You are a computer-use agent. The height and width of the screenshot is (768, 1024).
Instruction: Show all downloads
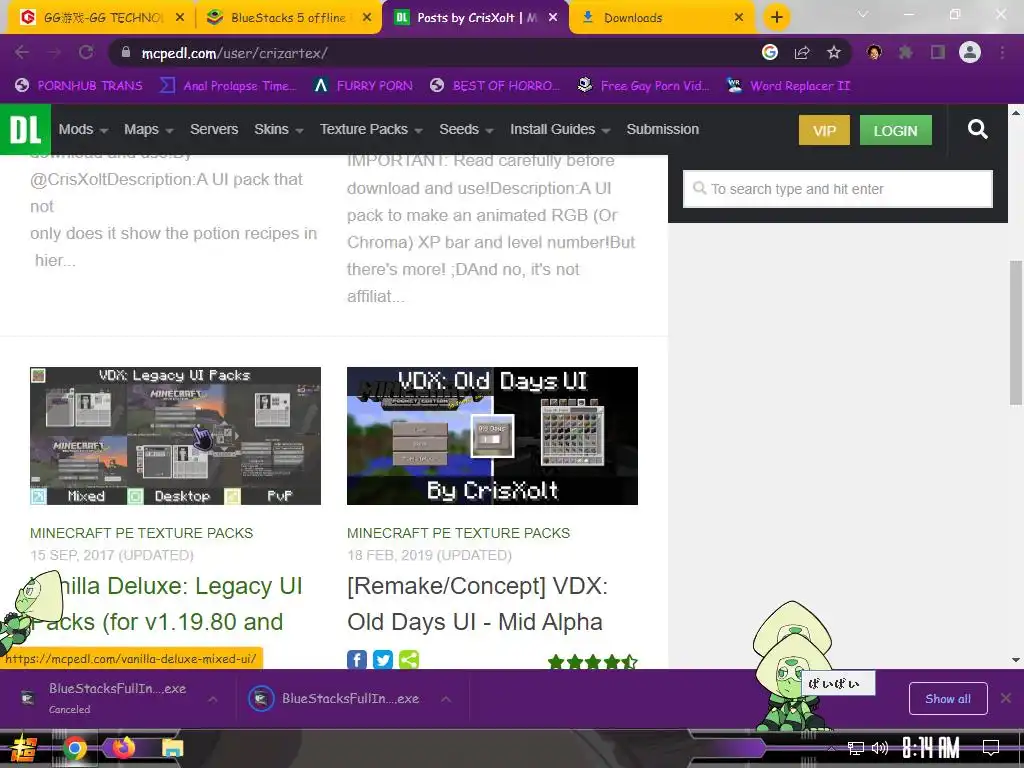click(948, 699)
